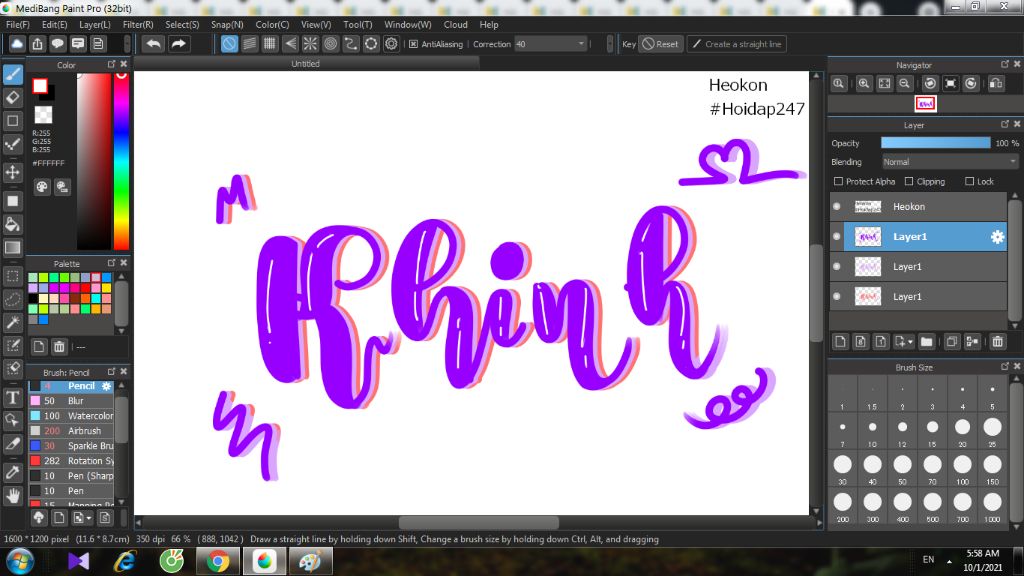Open the File menu
The image size is (1024, 576).
click(x=18, y=24)
